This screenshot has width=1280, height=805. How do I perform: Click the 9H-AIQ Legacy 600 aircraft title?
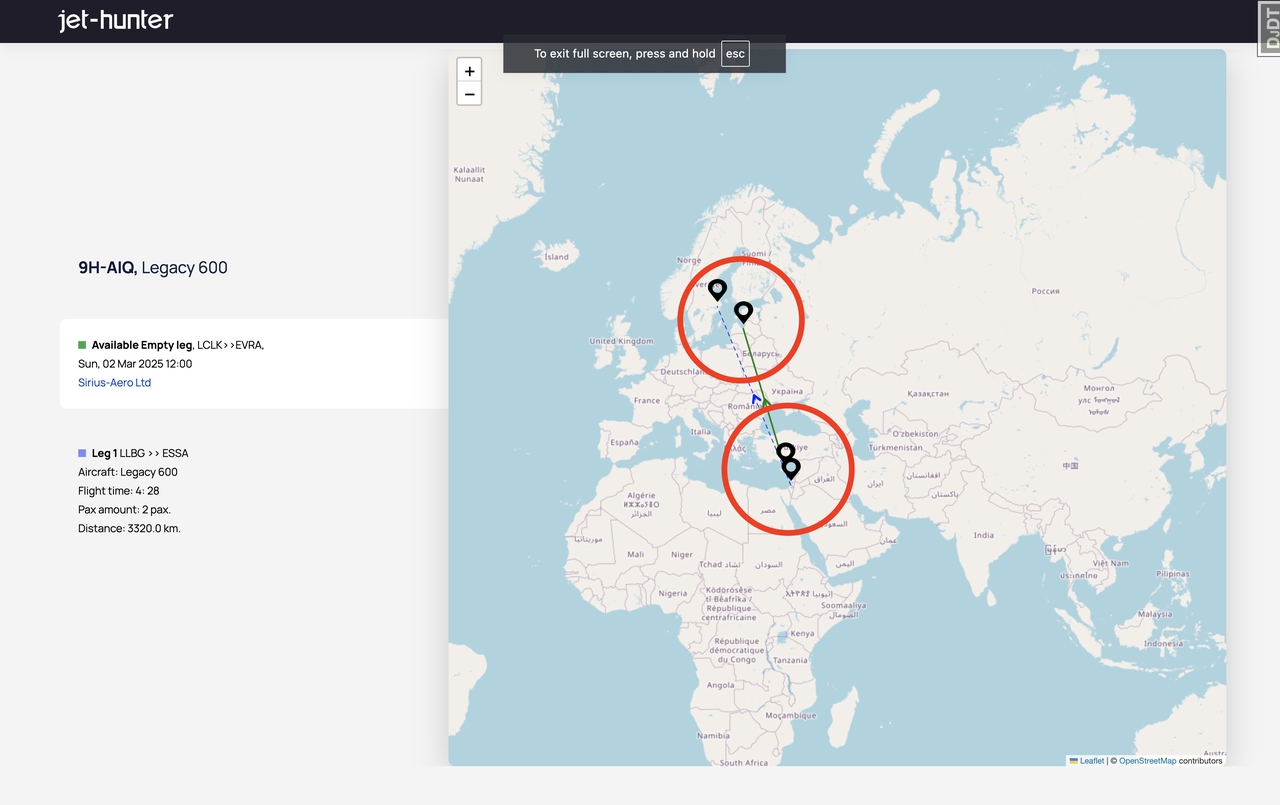pyautogui.click(x=153, y=268)
